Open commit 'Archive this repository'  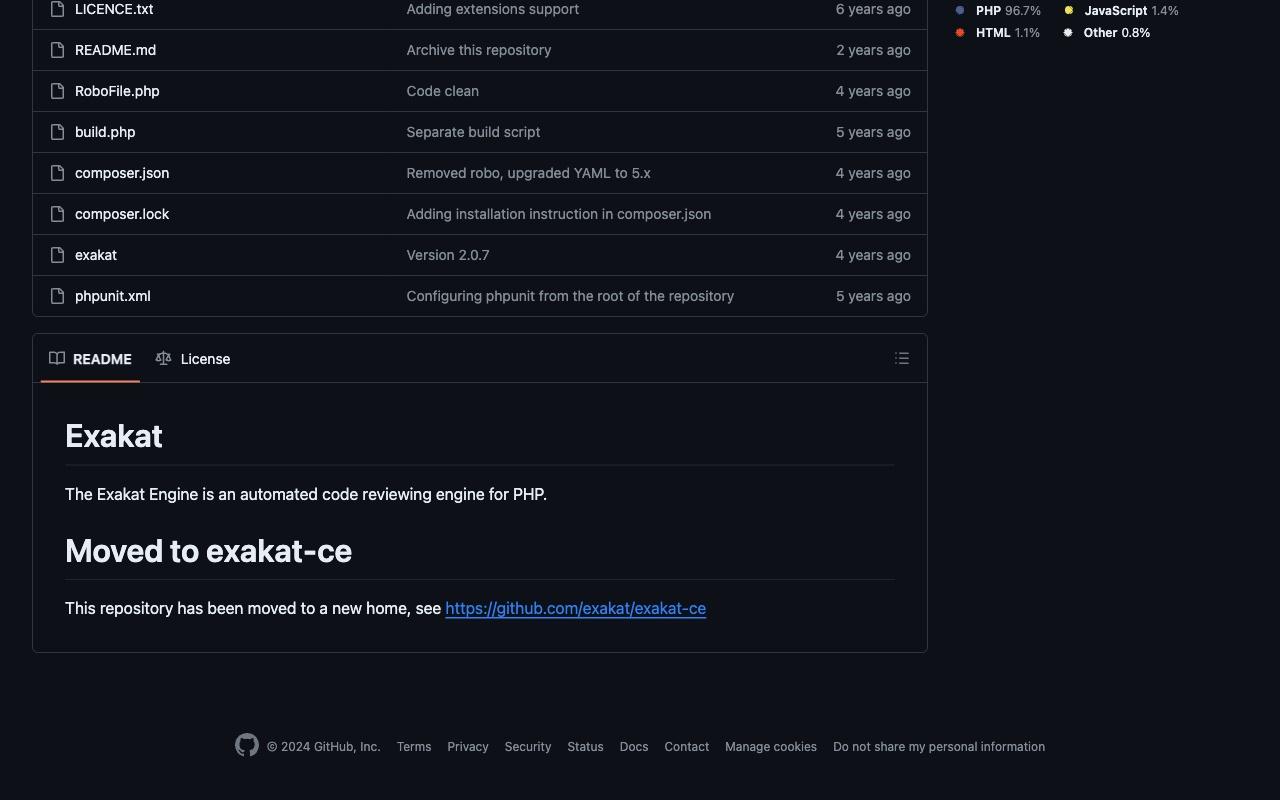pyautogui.click(x=479, y=50)
